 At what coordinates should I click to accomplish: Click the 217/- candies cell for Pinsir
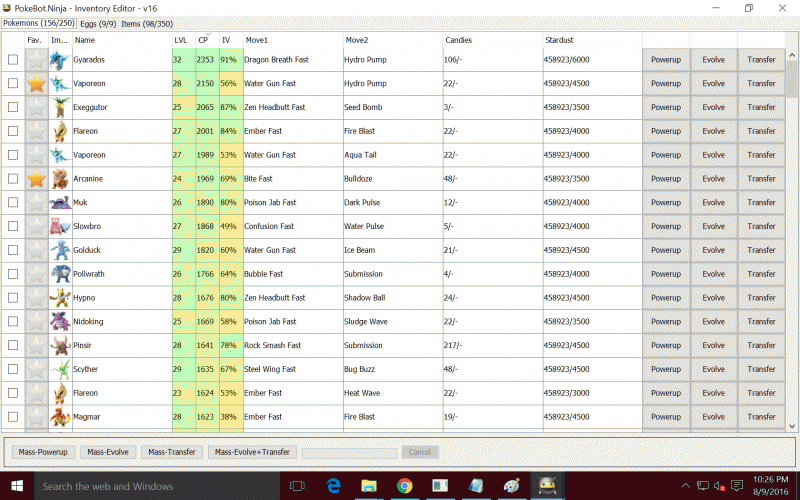[x=493, y=345]
